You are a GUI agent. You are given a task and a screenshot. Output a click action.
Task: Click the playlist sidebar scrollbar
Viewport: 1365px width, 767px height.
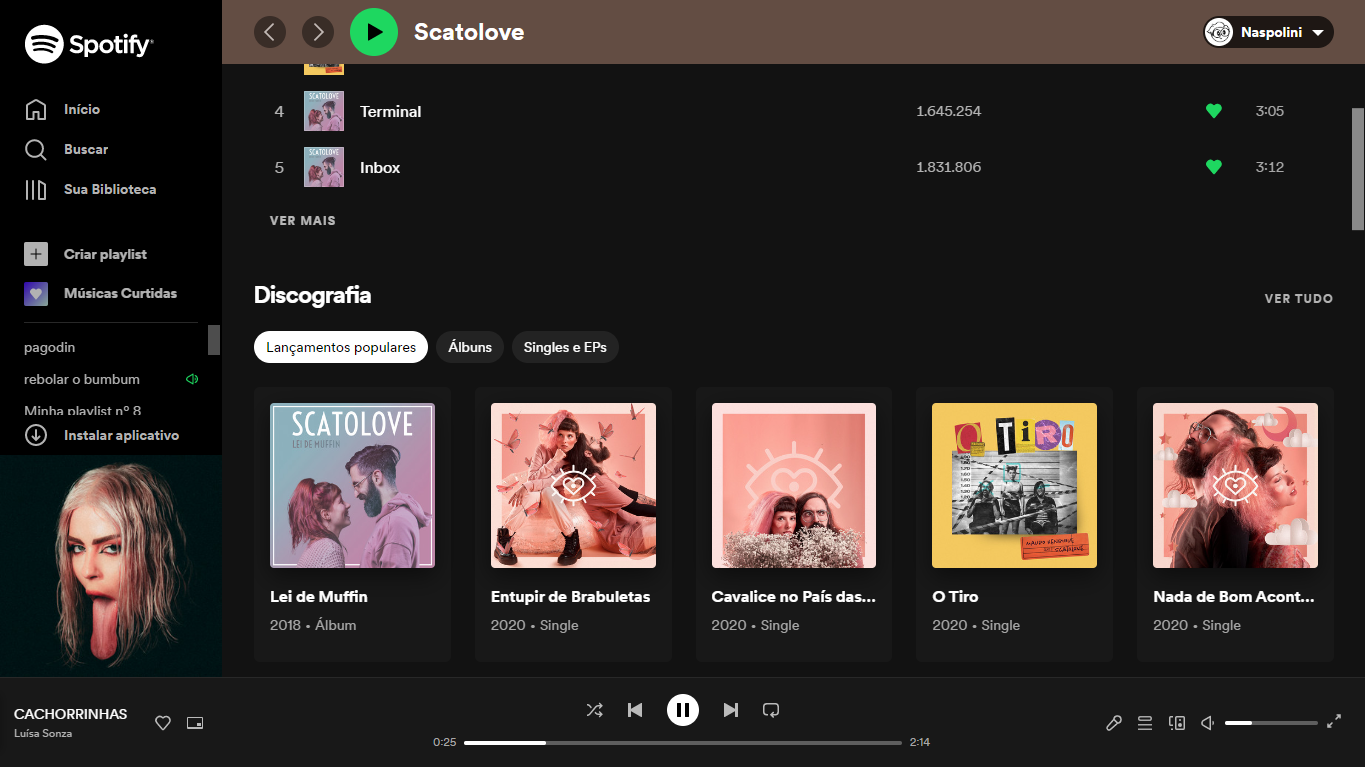214,340
